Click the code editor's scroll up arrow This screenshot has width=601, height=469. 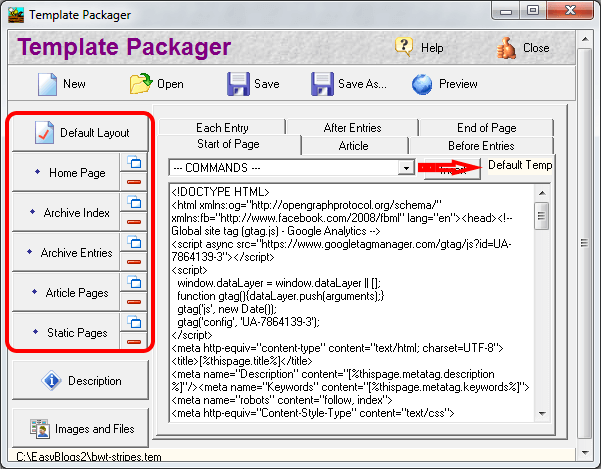(542, 193)
